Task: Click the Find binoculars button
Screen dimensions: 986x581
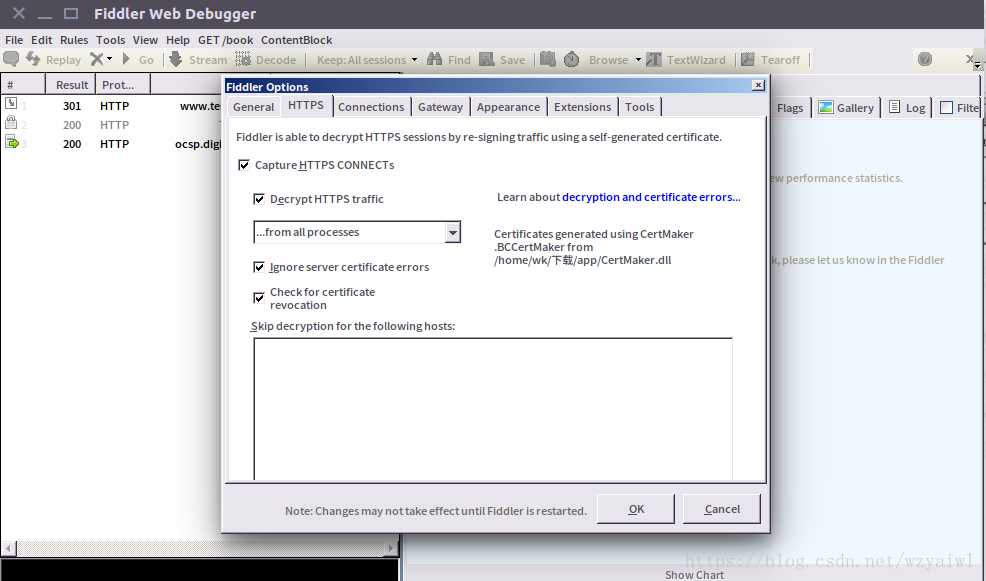Action: tap(448, 60)
